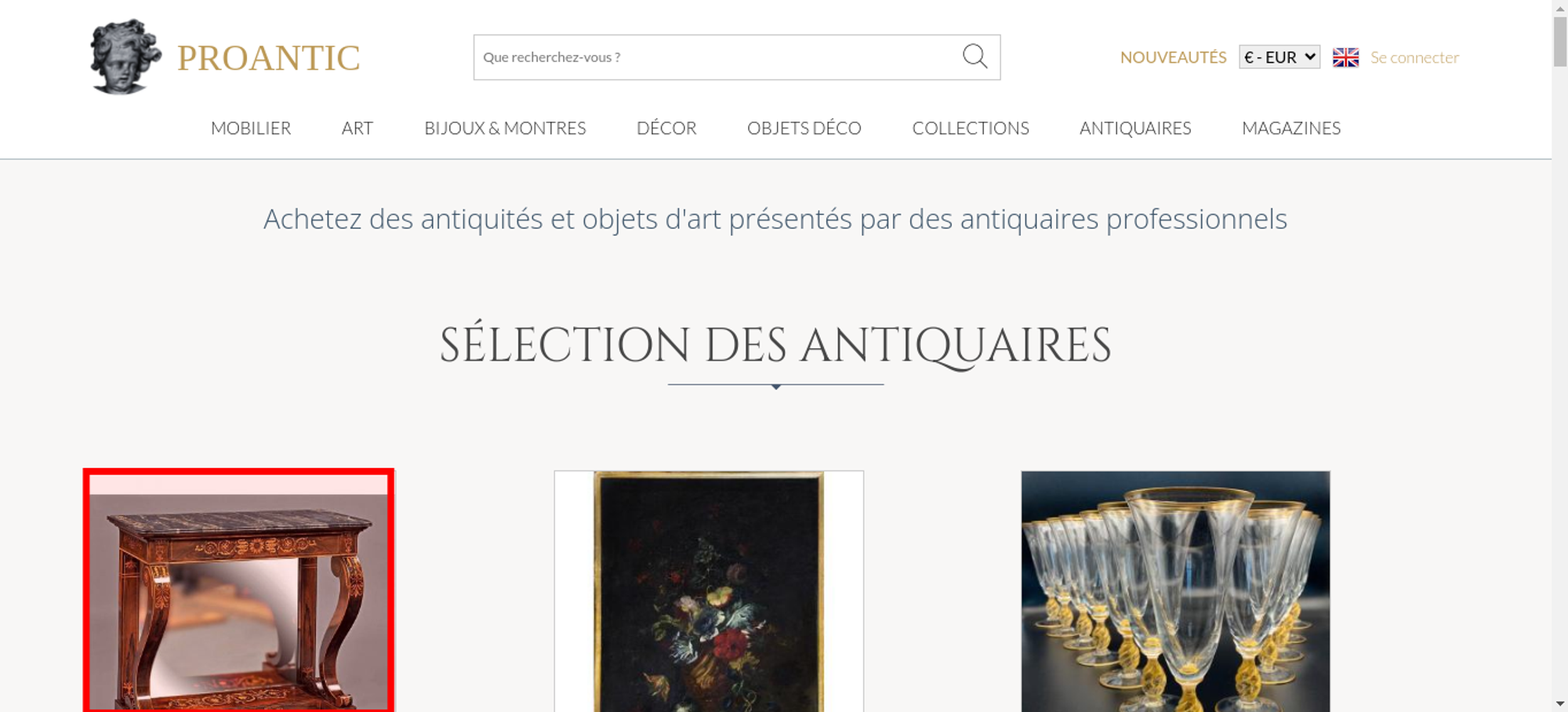Click the PROANTIC brand name text
Viewport: 1568px width, 712px height.
click(x=268, y=58)
